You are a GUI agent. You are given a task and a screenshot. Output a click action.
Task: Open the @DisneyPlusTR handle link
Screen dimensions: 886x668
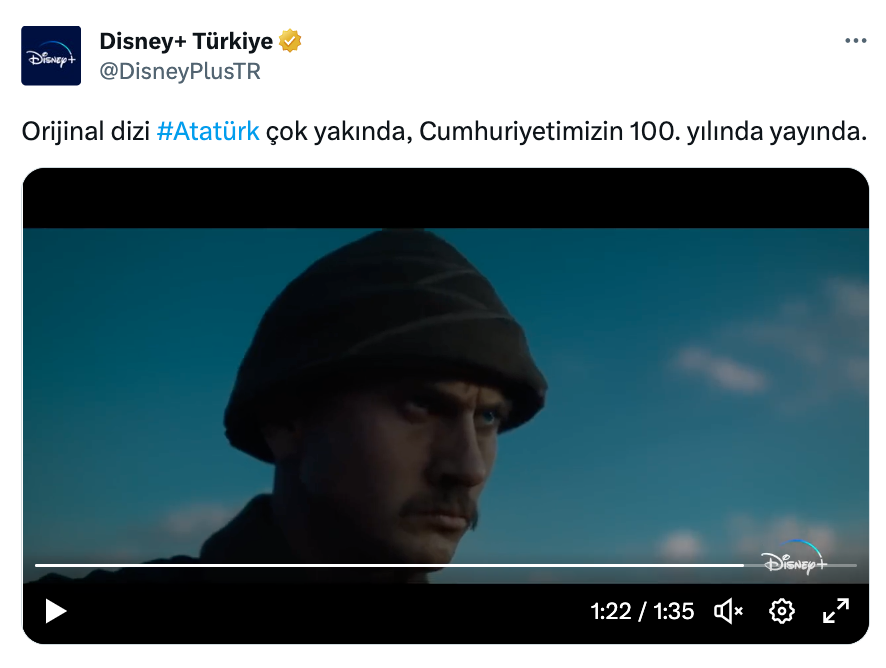[x=180, y=71]
